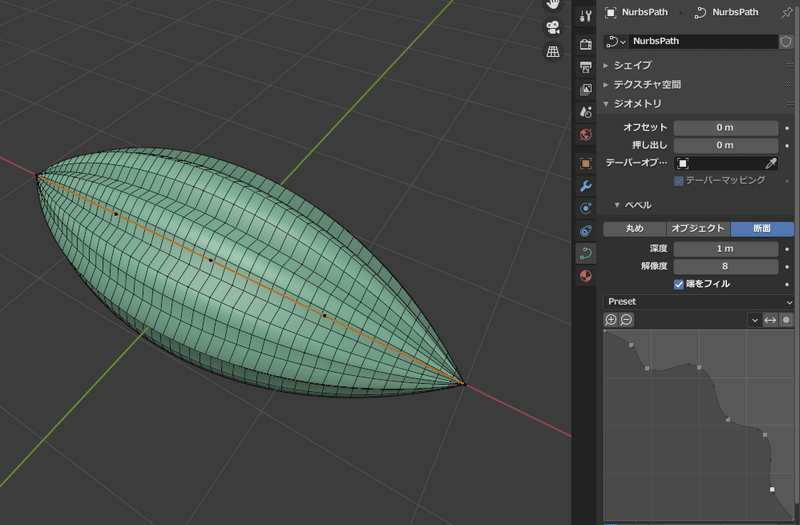Click the animate dot beside 深度
The width and height of the screenshot is (800, 525).
(x=787, y=249)
